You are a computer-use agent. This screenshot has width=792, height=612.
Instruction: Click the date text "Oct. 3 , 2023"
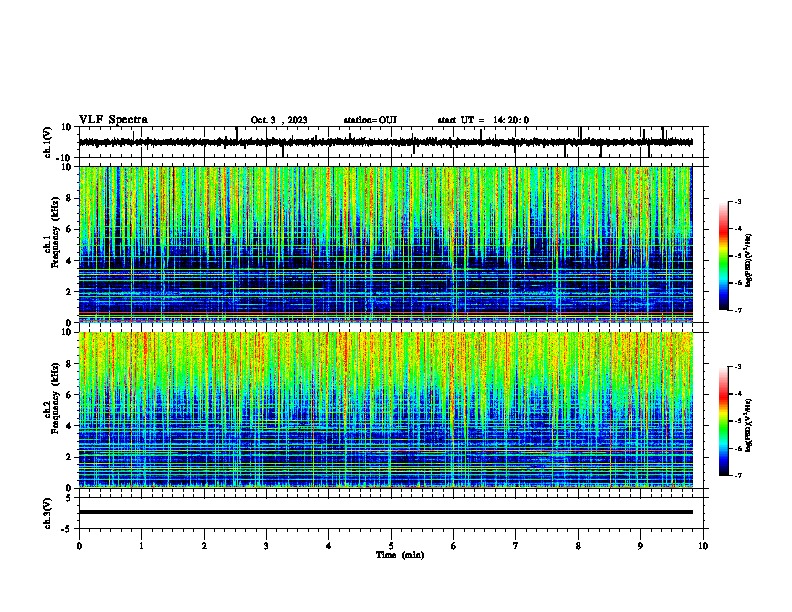coord(279,120)
